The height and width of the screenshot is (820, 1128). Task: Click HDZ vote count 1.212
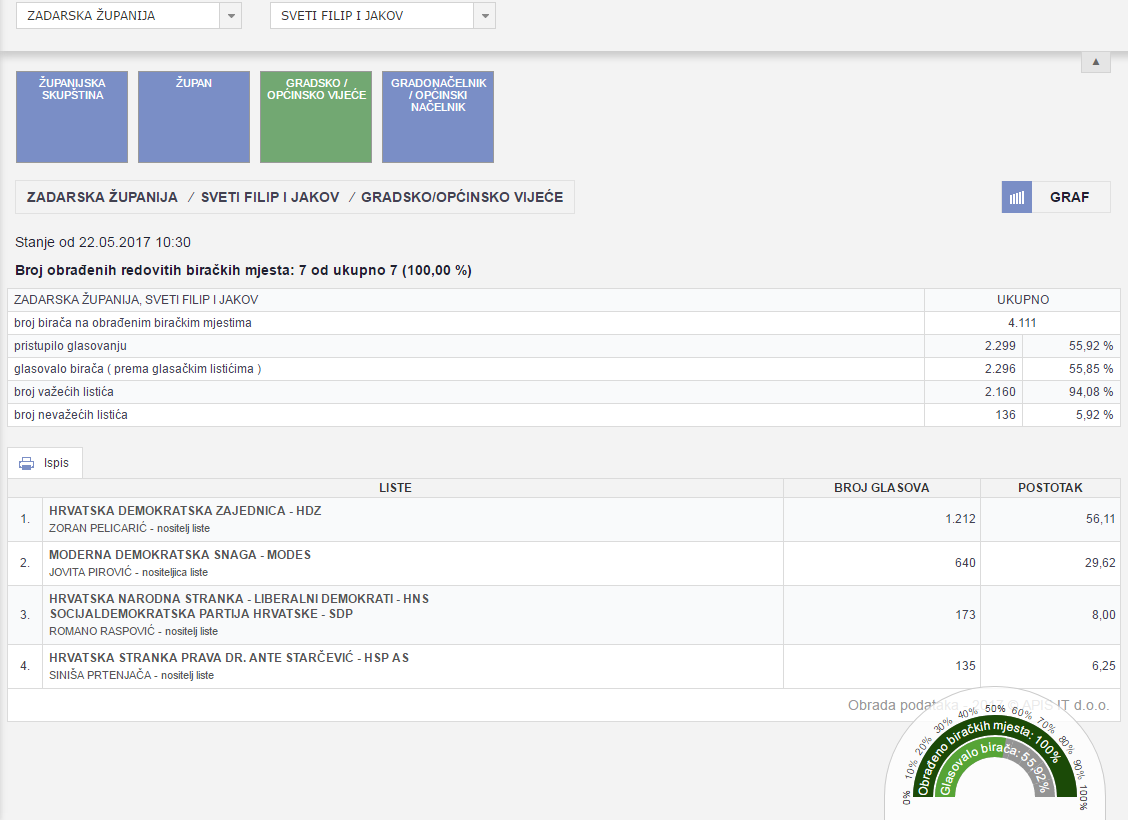coord(960,519)
